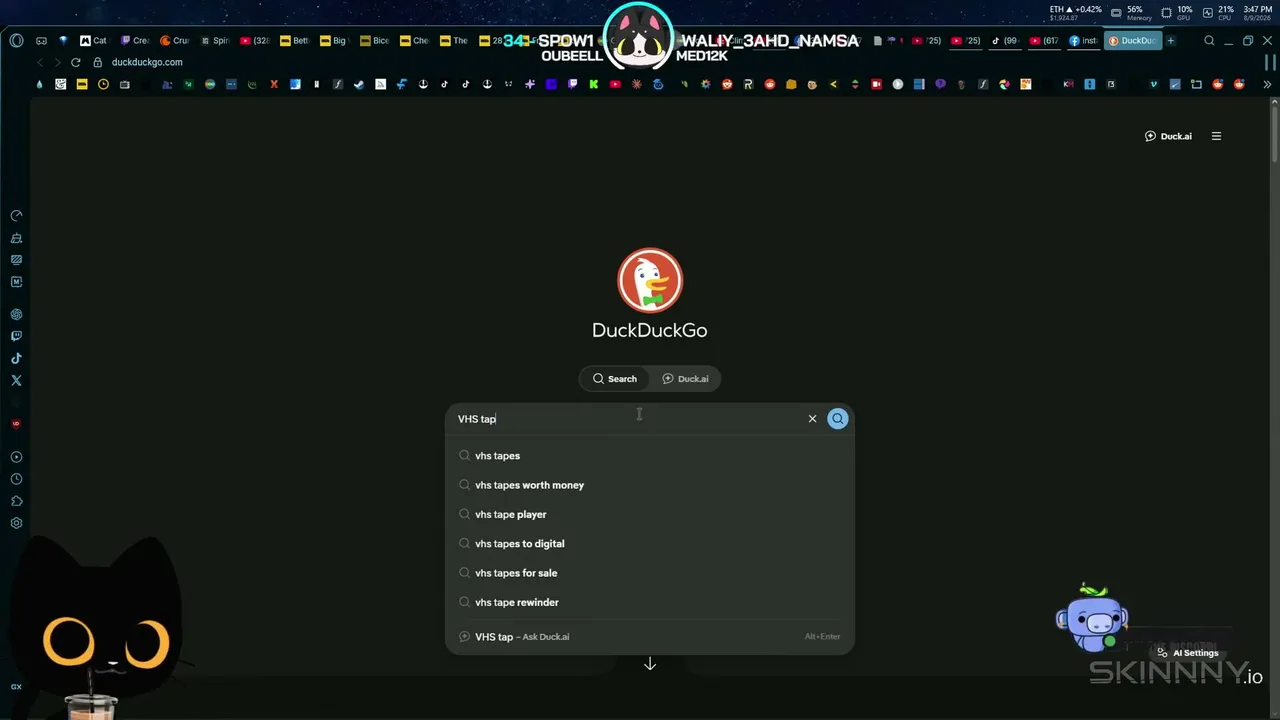Open the ETH price ticker widget
The height and width of the screenshot is (720, 1280).
click(1075, 13)
